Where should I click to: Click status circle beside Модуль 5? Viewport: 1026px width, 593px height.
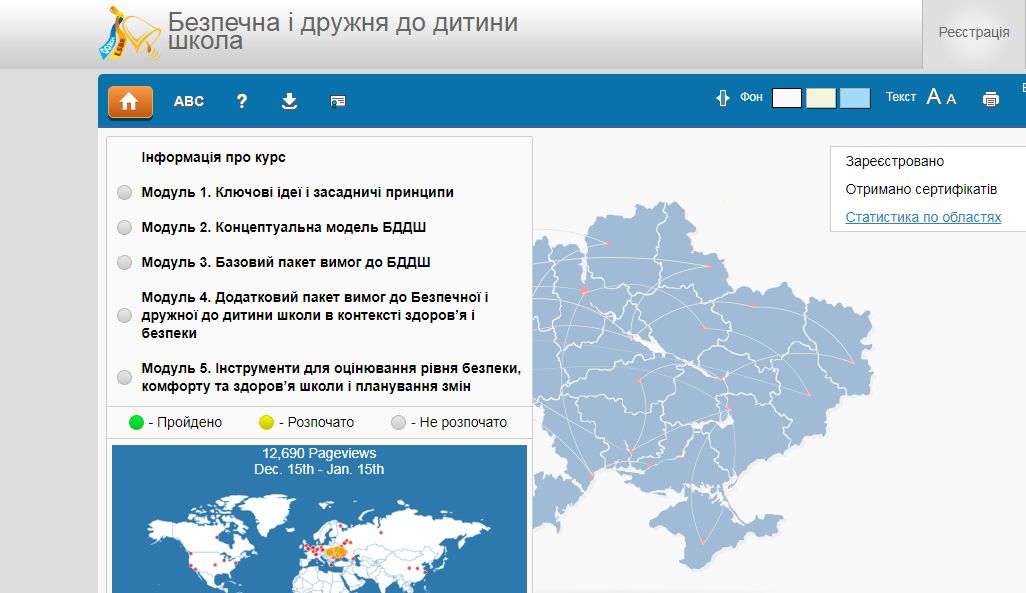coord(124,378)
